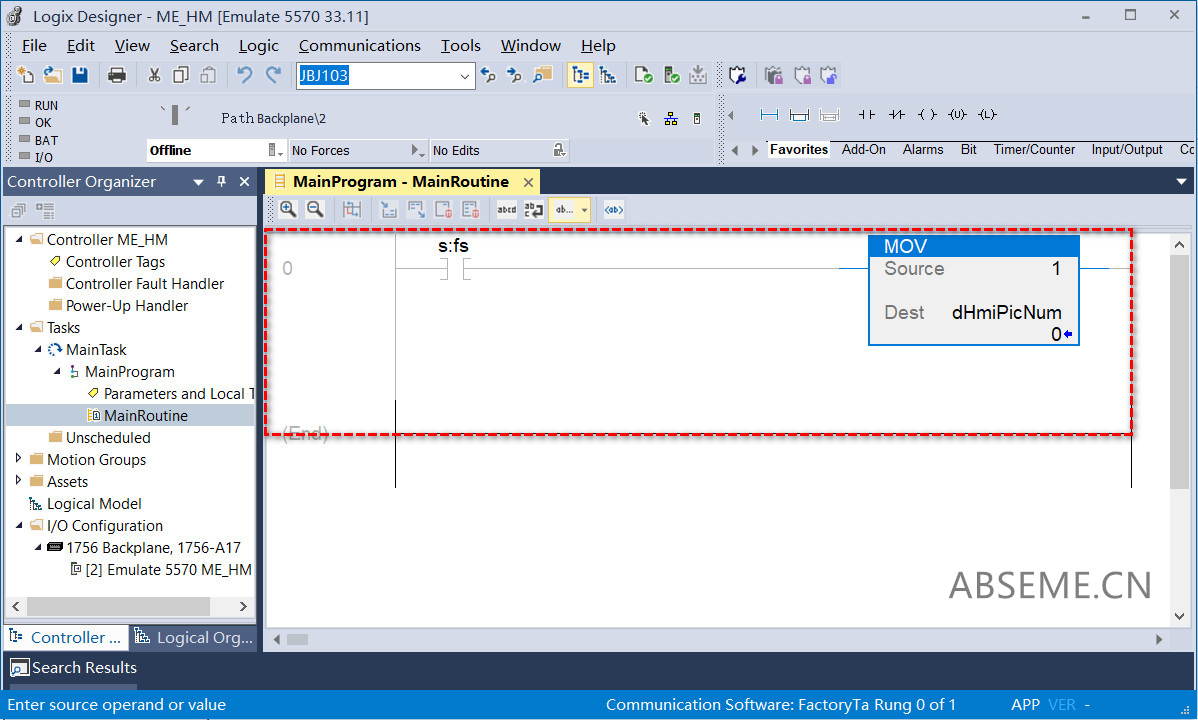Toggle Controller Organizer view button in toolbar
Image resolution: width=1198 pixels, height=720 pixels.
click(x=579, y=75)
